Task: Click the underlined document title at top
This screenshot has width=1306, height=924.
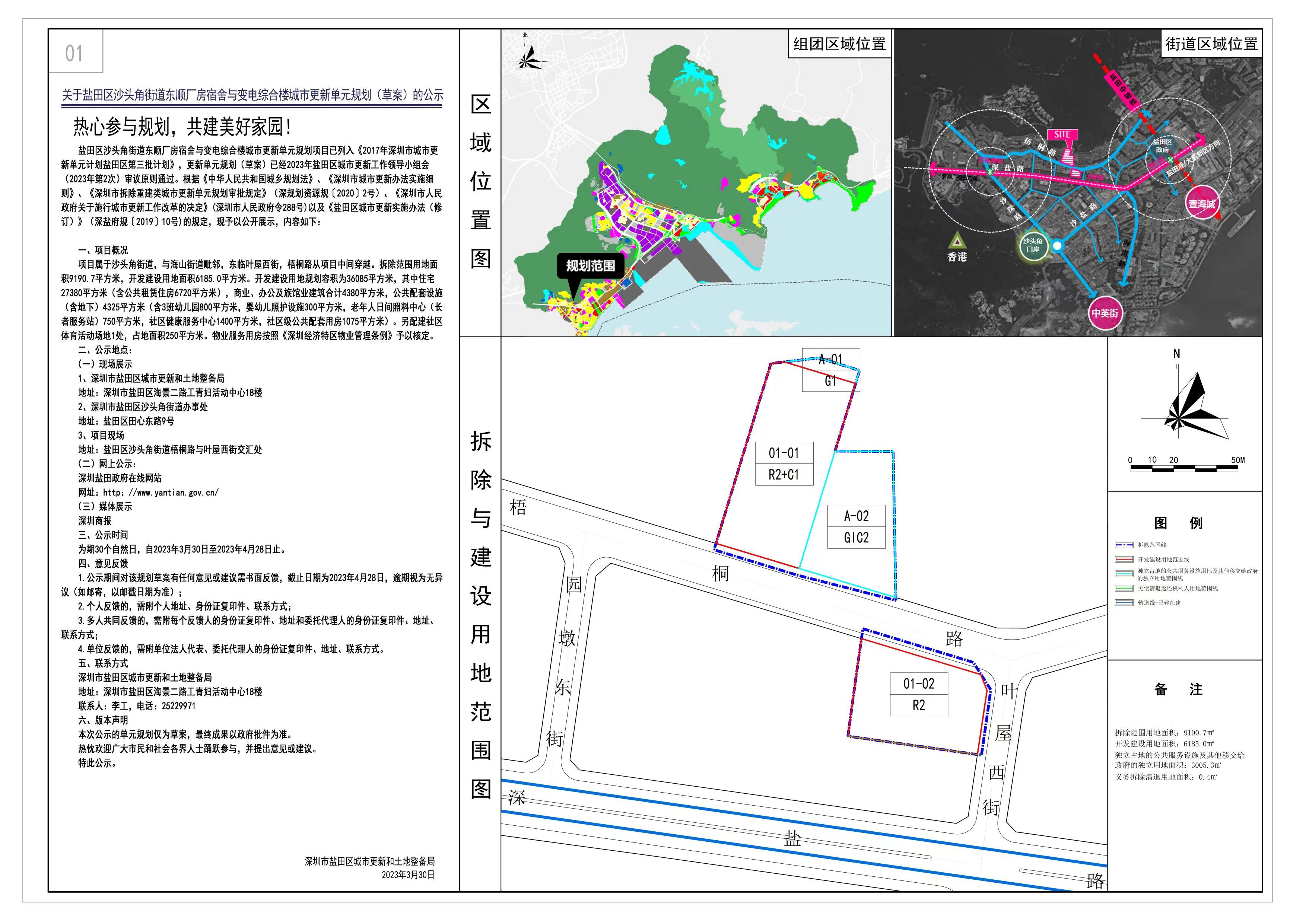Action: 252,95
